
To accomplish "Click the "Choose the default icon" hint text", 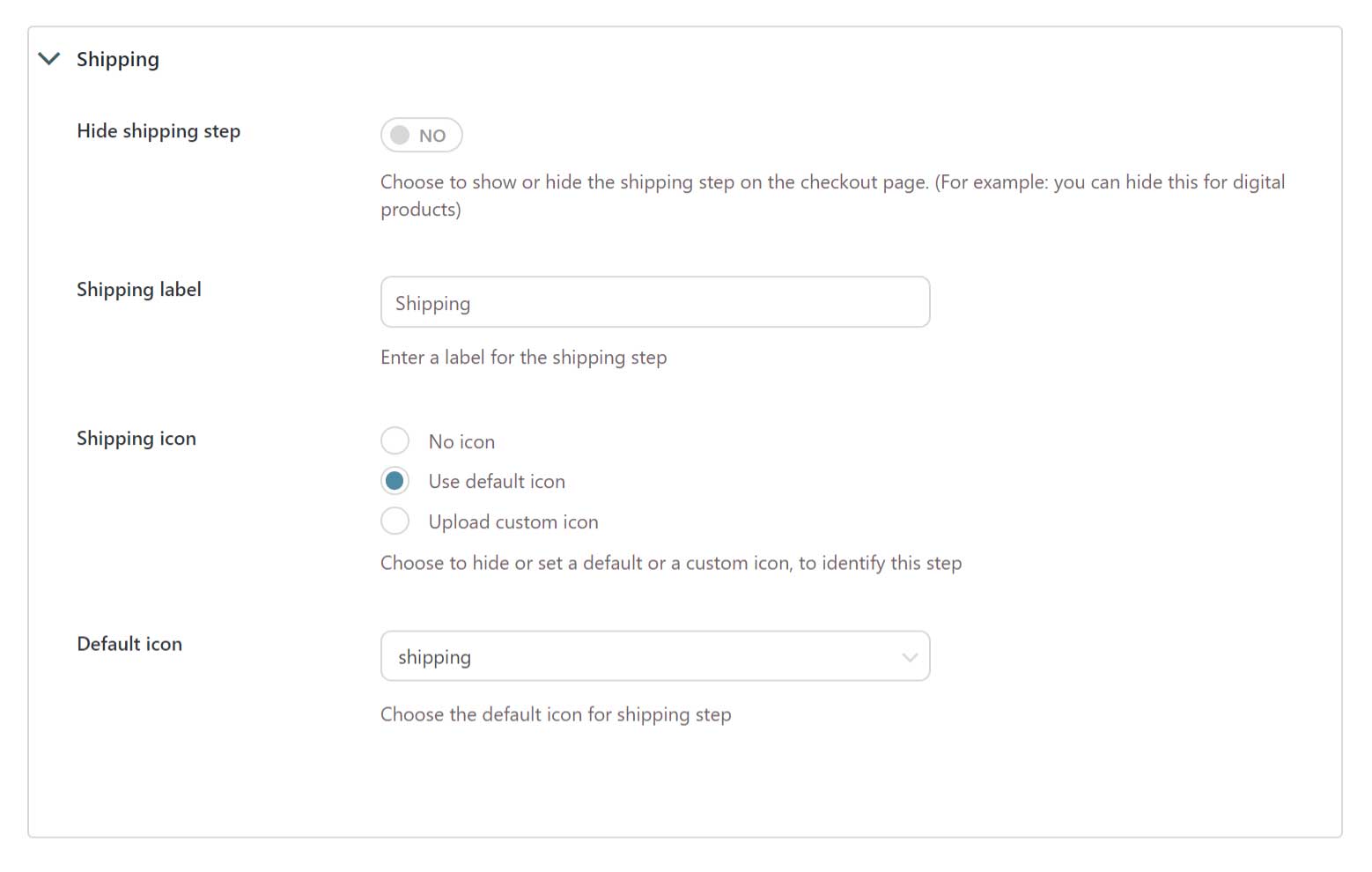I will click(556, 714).
